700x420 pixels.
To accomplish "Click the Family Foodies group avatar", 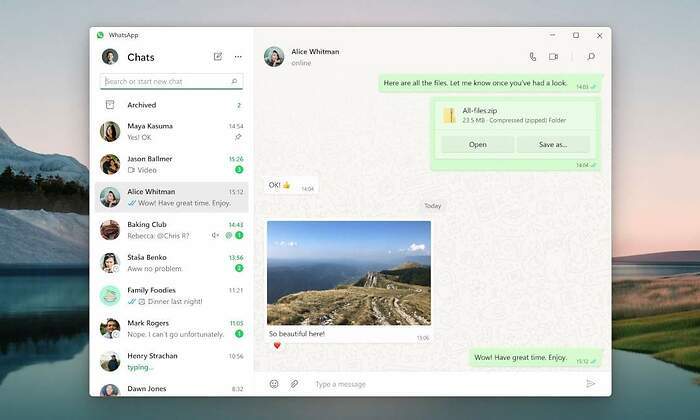I will (110, 295).
